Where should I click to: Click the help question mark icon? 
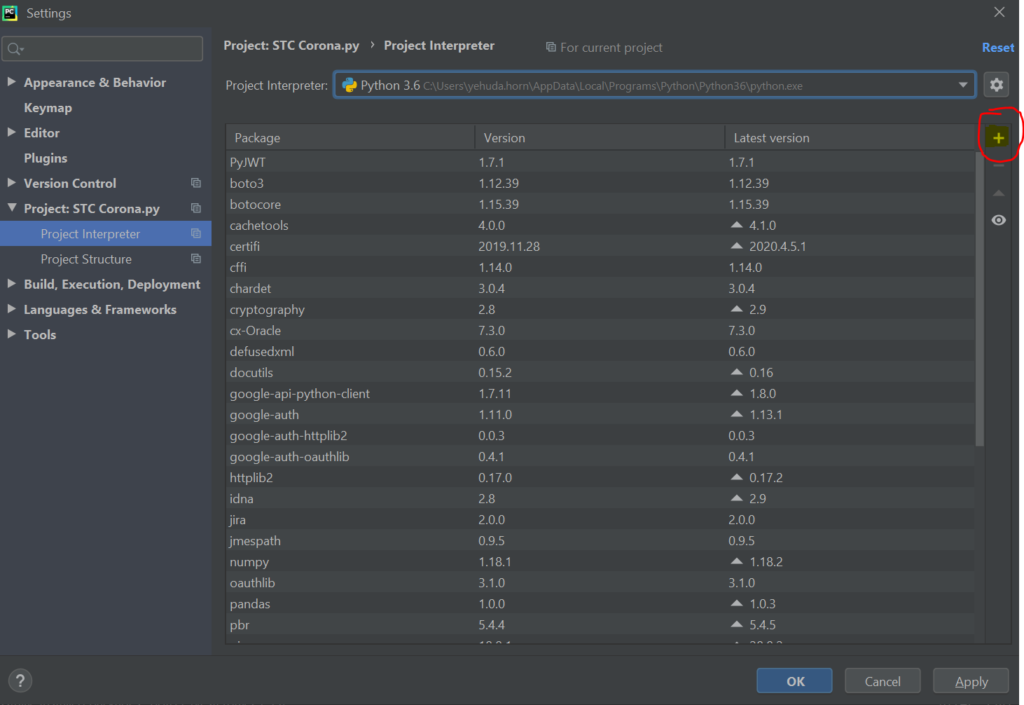(x=20, y=680)
